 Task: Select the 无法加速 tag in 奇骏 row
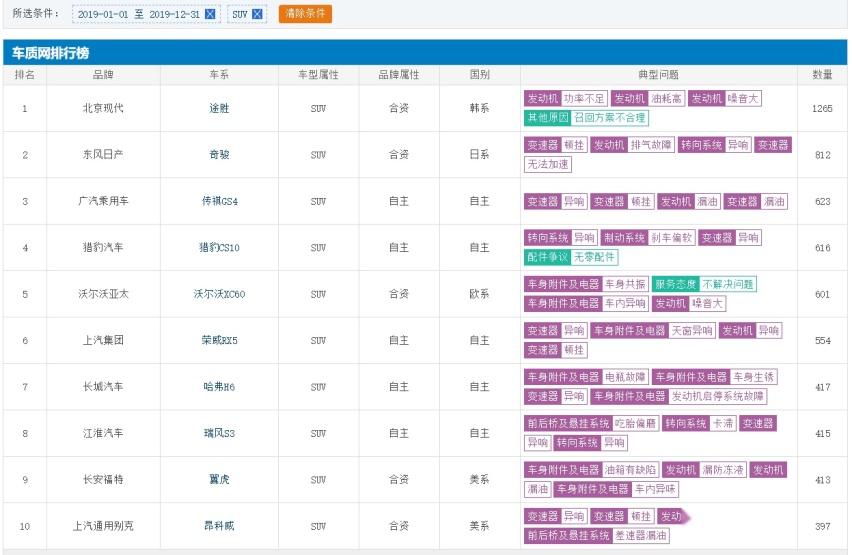[x=548, y=164]
